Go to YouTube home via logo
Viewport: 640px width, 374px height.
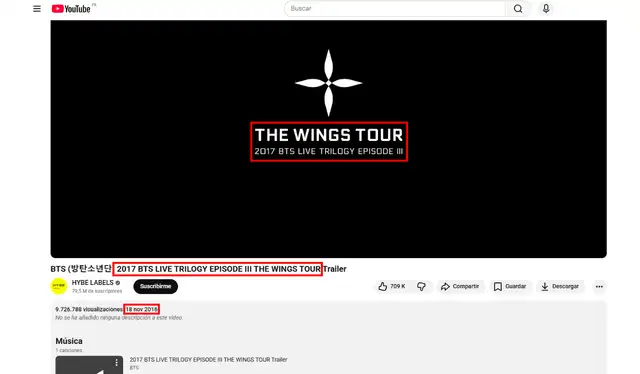[x=71, y=9]
